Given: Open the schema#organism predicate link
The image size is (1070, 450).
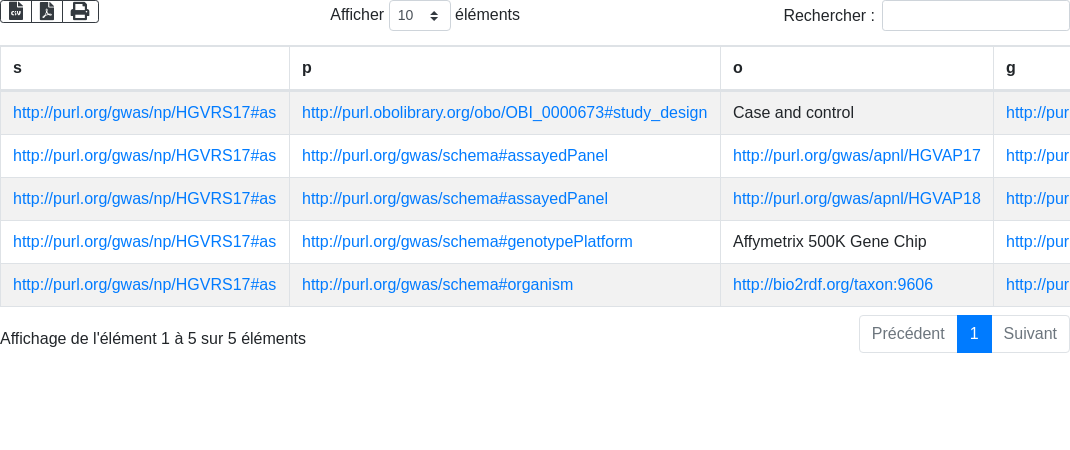Looking at the screenshot, I should pyautogui.click(x=437, y=285).
